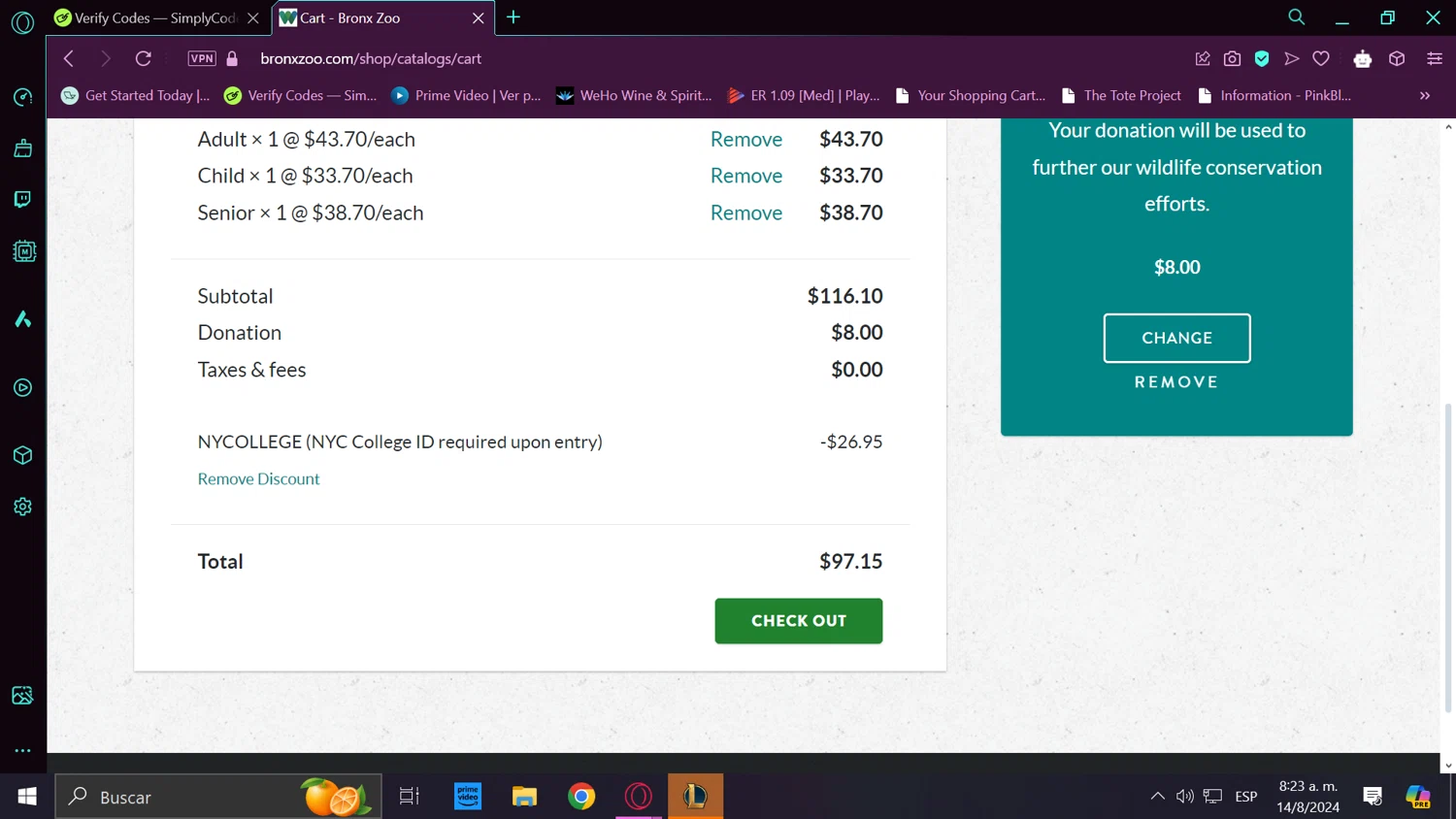Open the Get Started Today bookmark
Screen dimensions: 1456x819
point(136,95)
